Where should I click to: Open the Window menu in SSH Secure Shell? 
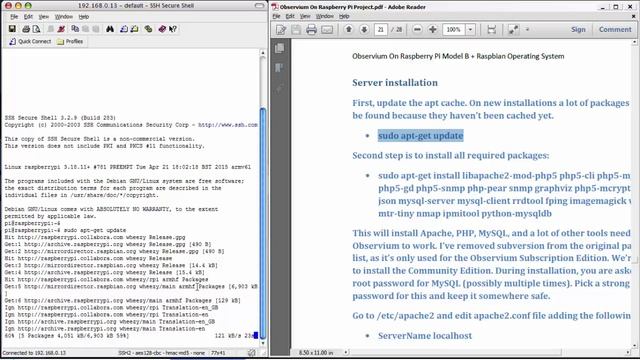coord(64,17)
